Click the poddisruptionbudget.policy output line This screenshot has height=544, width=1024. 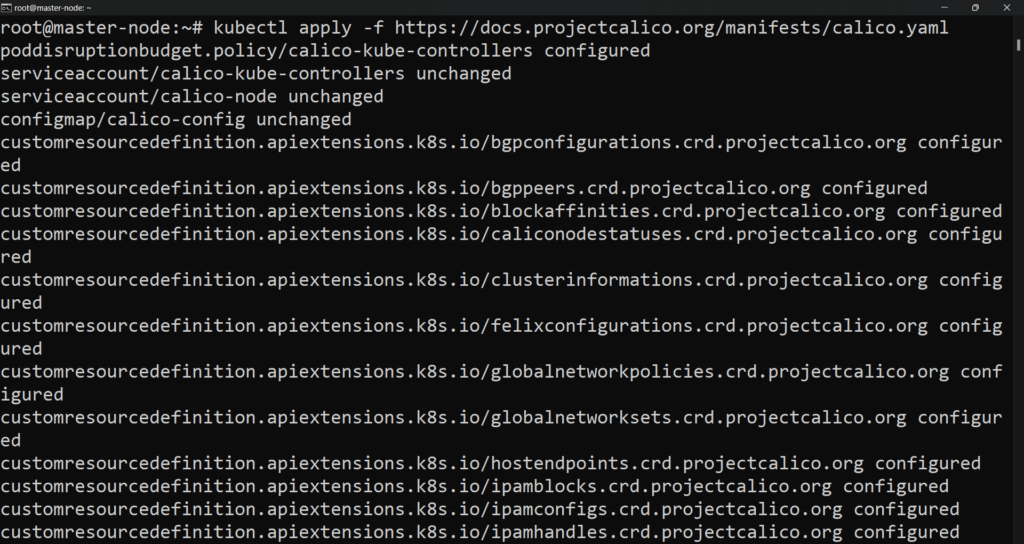325,50
